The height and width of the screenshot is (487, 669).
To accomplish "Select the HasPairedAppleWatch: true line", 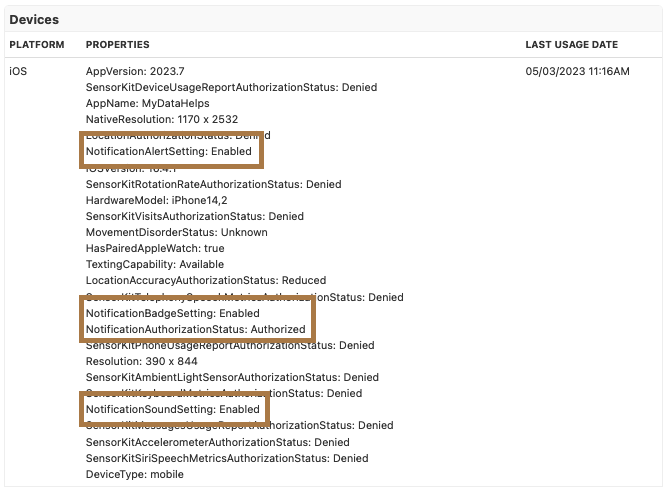I will (x=155, y=248).
